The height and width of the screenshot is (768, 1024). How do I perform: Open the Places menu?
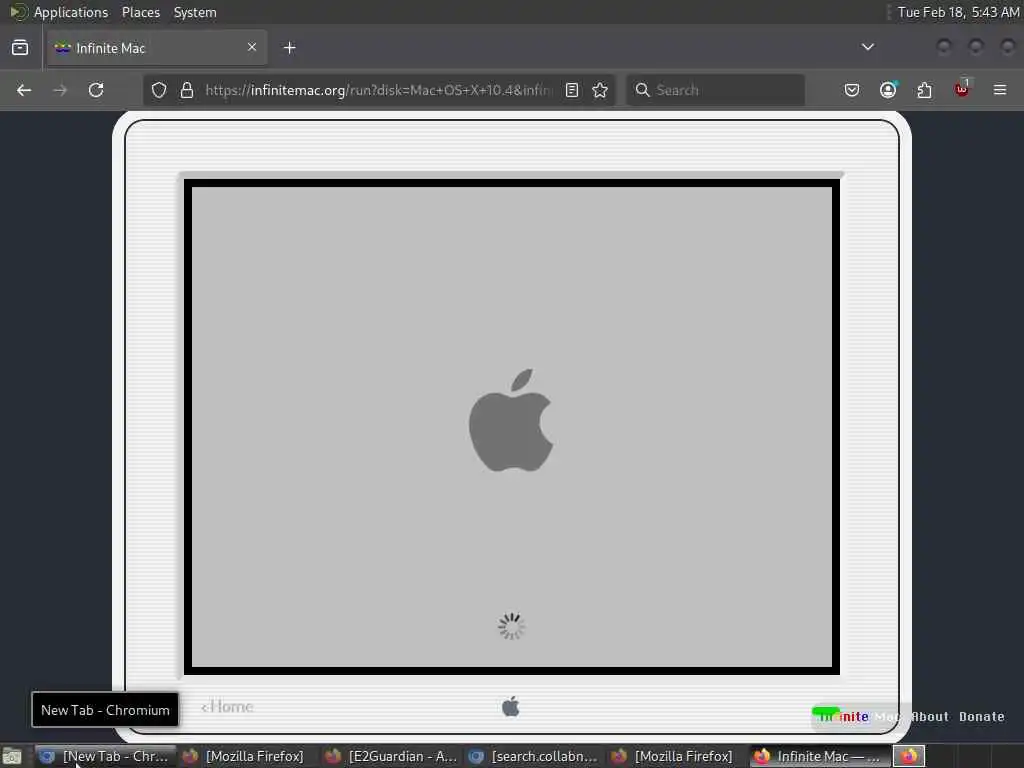click(x=141, y=12)
